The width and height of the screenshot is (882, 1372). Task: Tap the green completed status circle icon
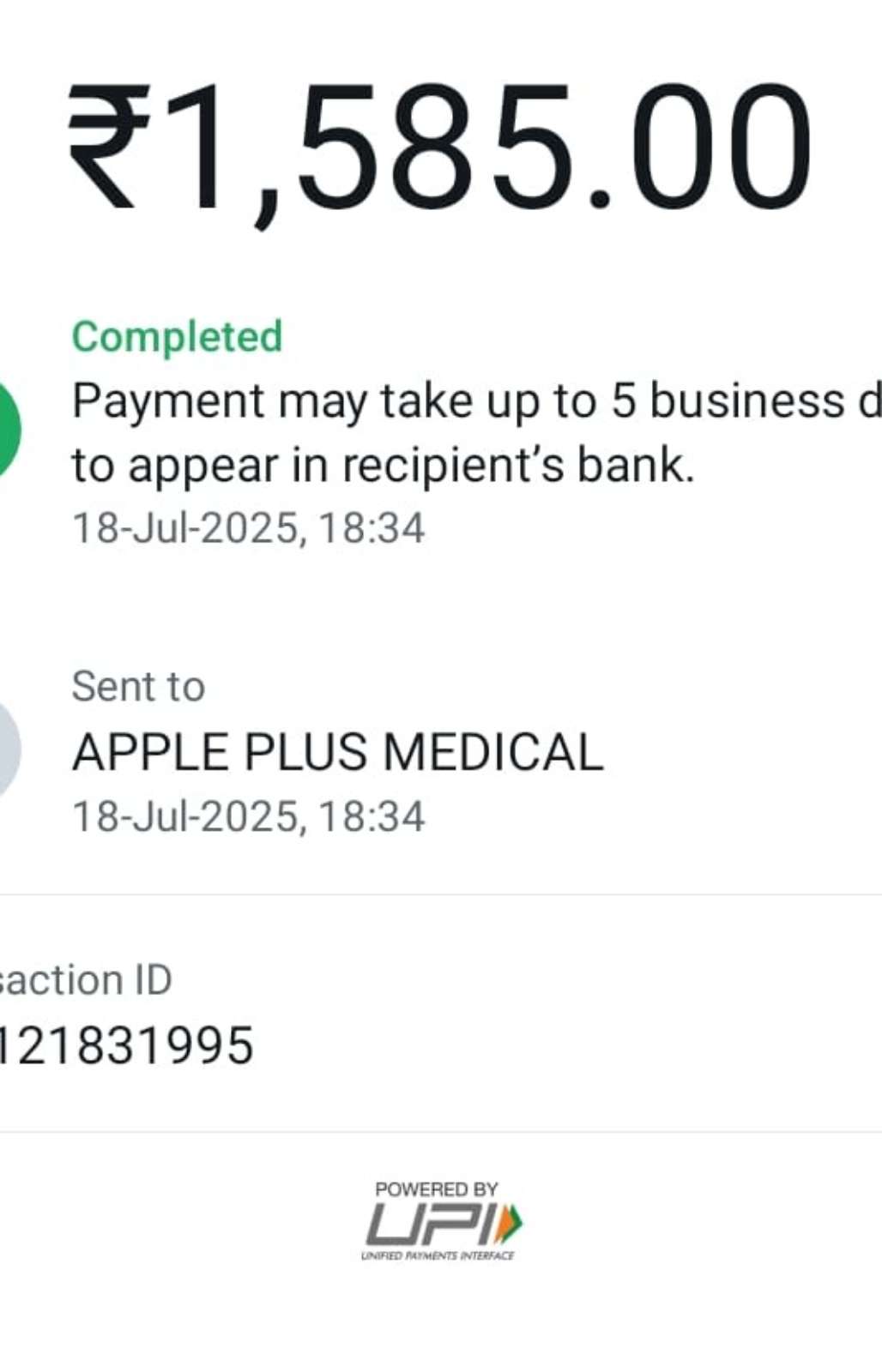click(x=9, y=429)
